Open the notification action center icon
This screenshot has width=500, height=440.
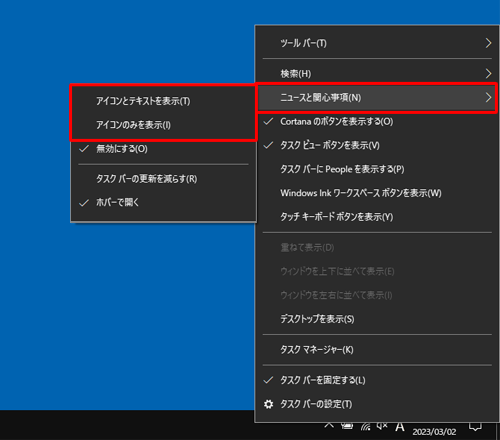[x=475, y=427]
